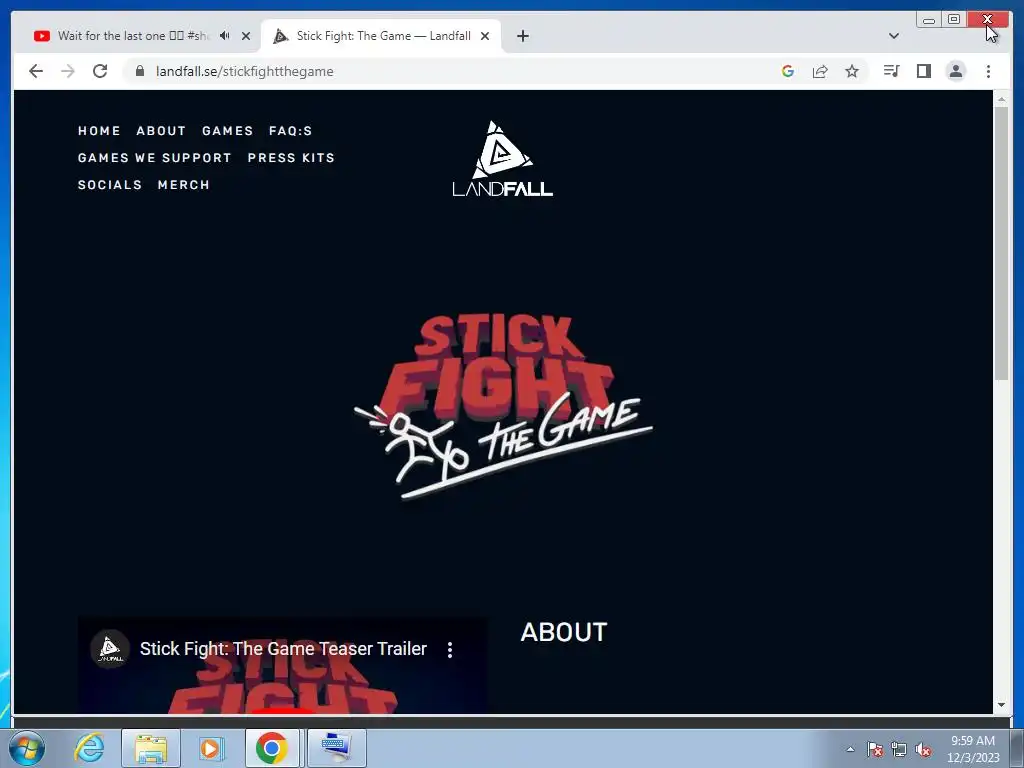This screenshot has width=1024, height=768.
Task: Open the HOME nav link
Action: (99, 131)
